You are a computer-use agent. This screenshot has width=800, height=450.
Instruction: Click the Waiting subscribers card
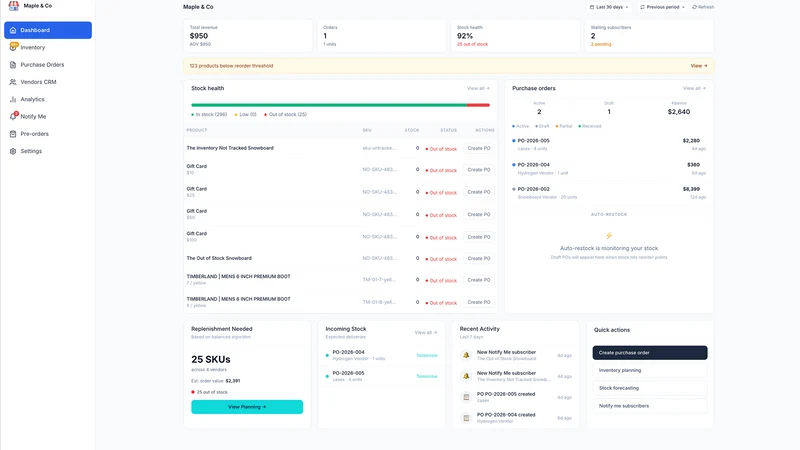649,36
